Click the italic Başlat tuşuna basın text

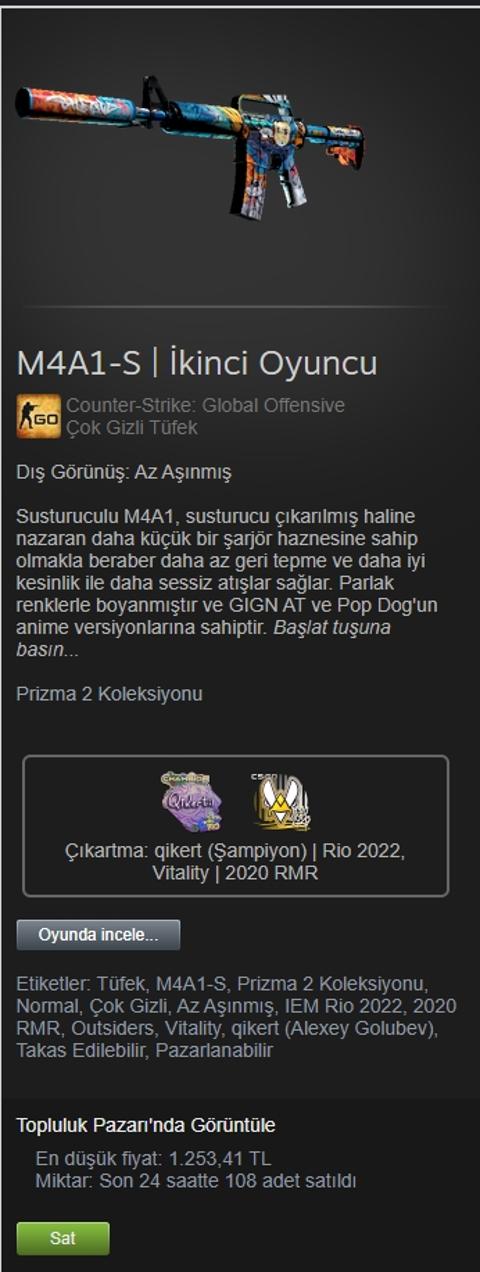[x=203, y=639]
